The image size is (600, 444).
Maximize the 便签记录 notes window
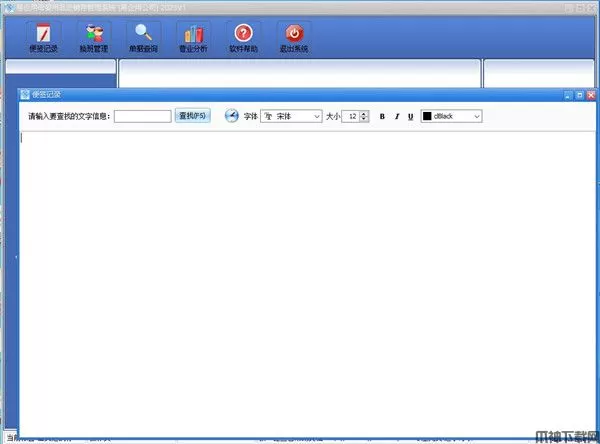[579, 95]
